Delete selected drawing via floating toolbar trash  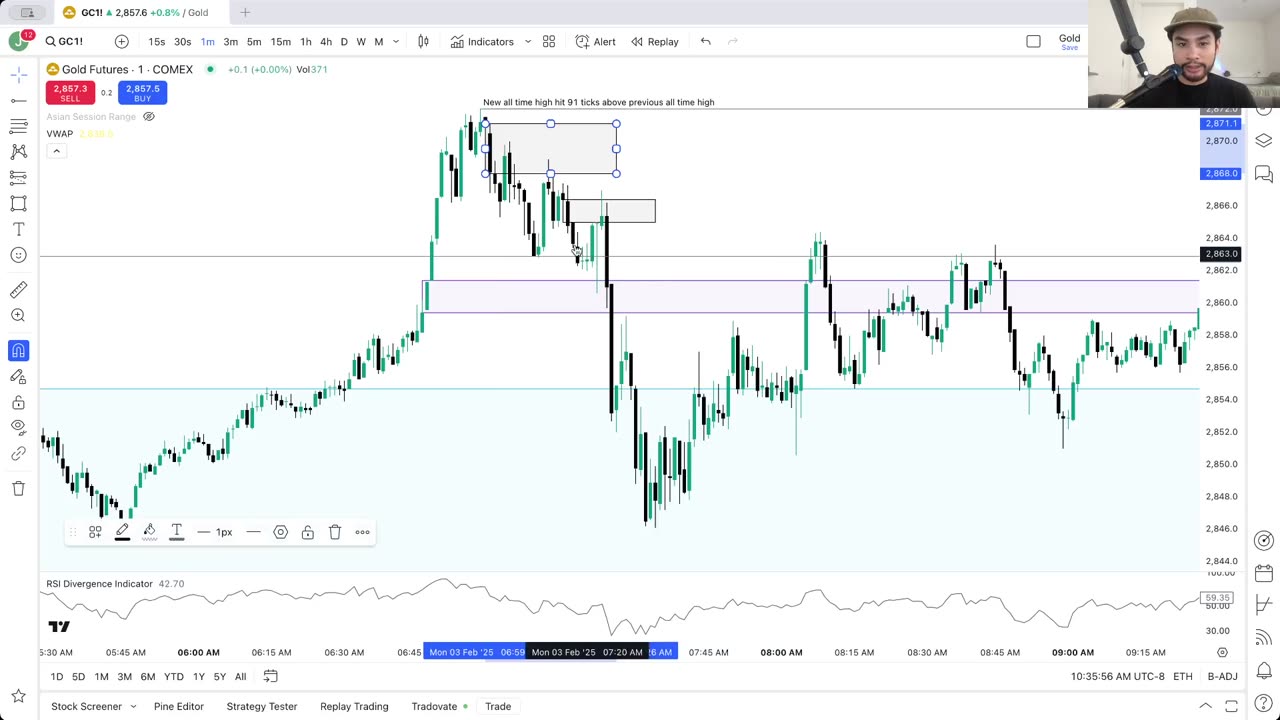click(335, 532)
